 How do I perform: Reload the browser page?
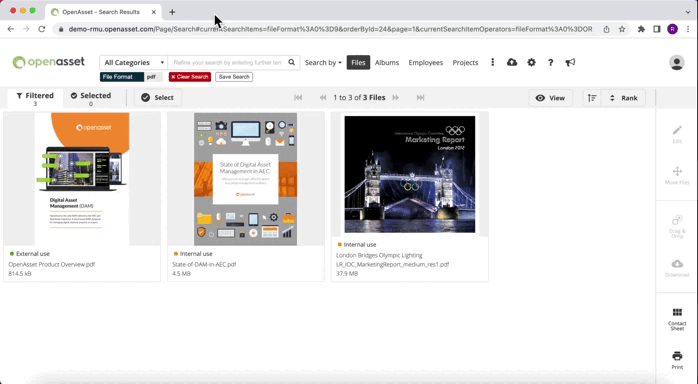(41, 29)
